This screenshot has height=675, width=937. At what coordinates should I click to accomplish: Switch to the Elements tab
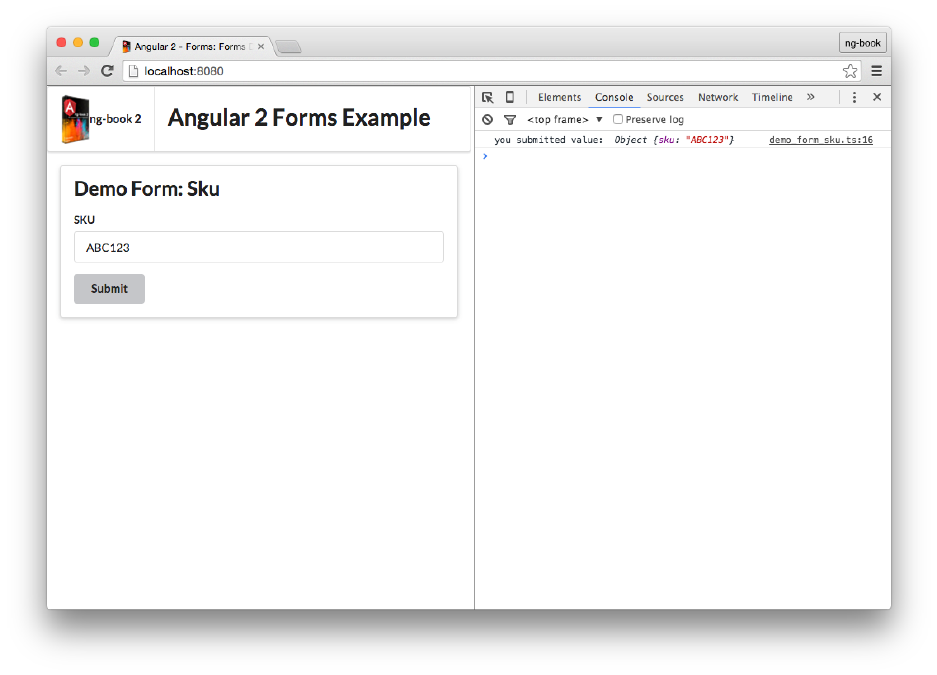559,97
